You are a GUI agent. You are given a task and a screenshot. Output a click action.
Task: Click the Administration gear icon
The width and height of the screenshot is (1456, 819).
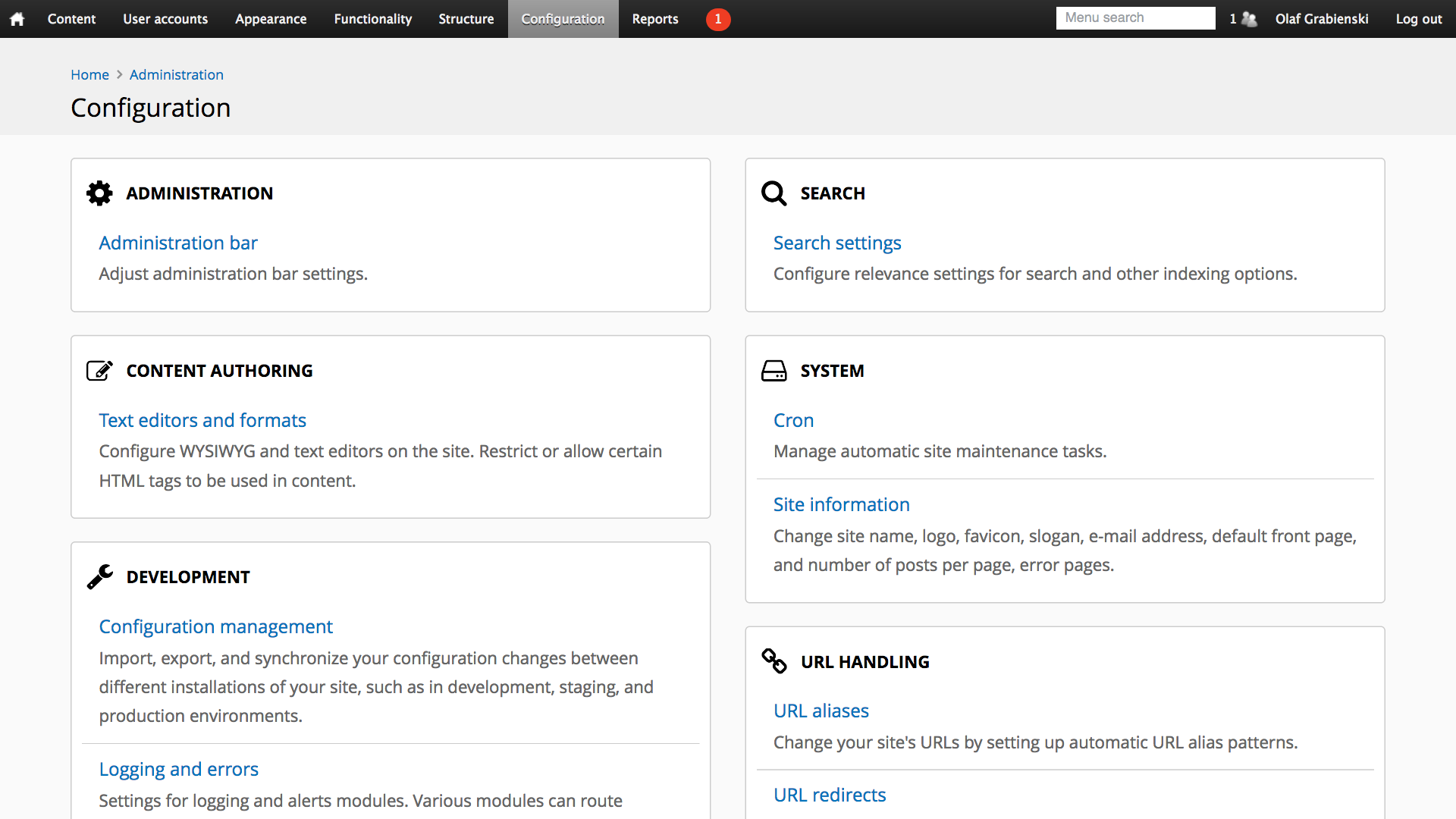point(99,193)
